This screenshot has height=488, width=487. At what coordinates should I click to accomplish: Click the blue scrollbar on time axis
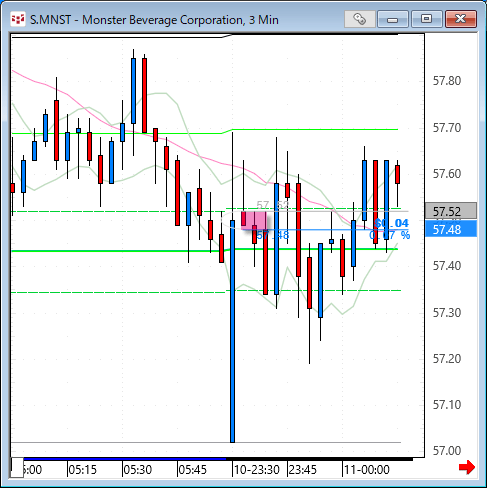(125, 459)
